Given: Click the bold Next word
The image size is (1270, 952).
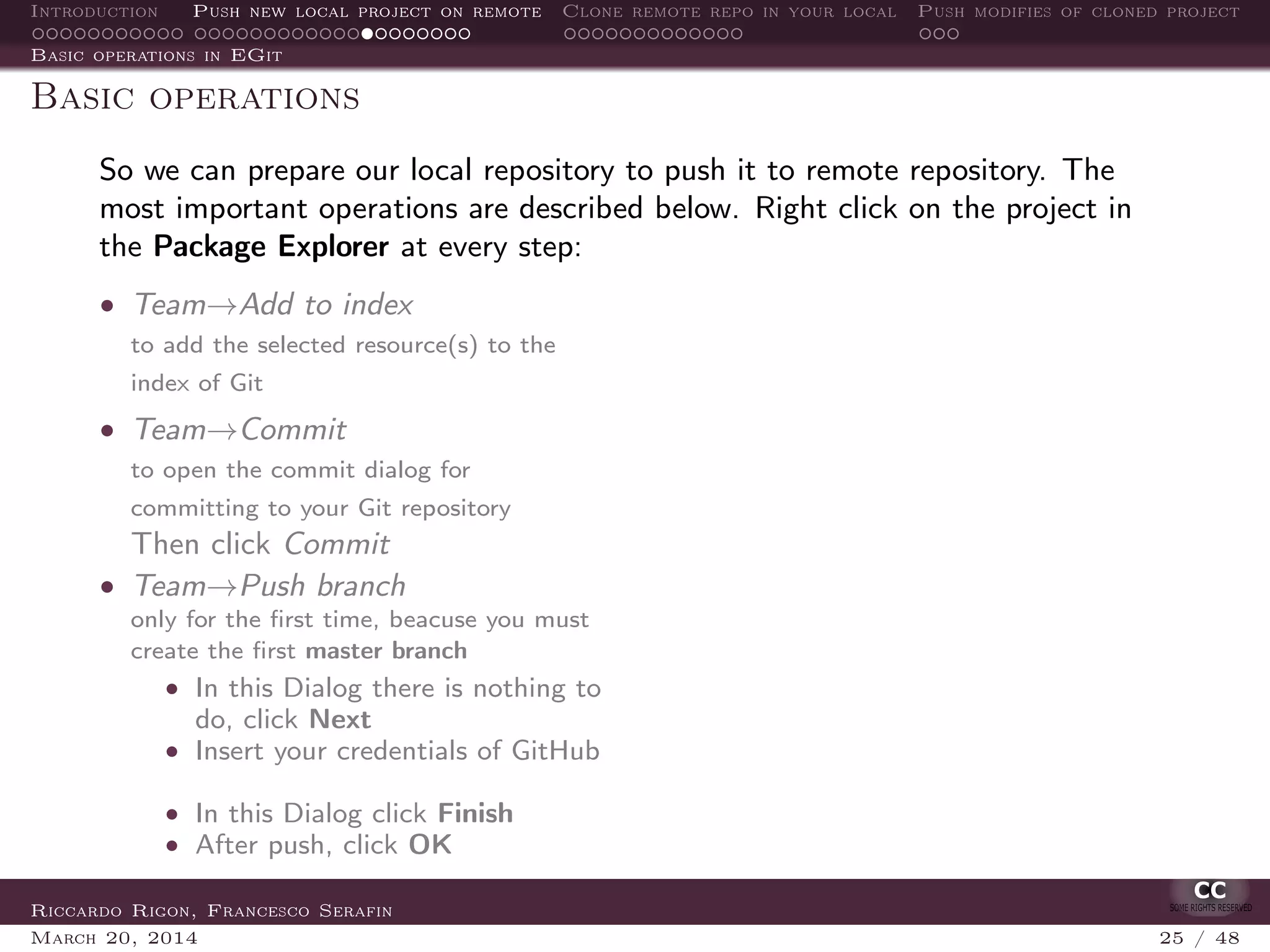Looking at the screenshot, I should [x=340, y=720].
